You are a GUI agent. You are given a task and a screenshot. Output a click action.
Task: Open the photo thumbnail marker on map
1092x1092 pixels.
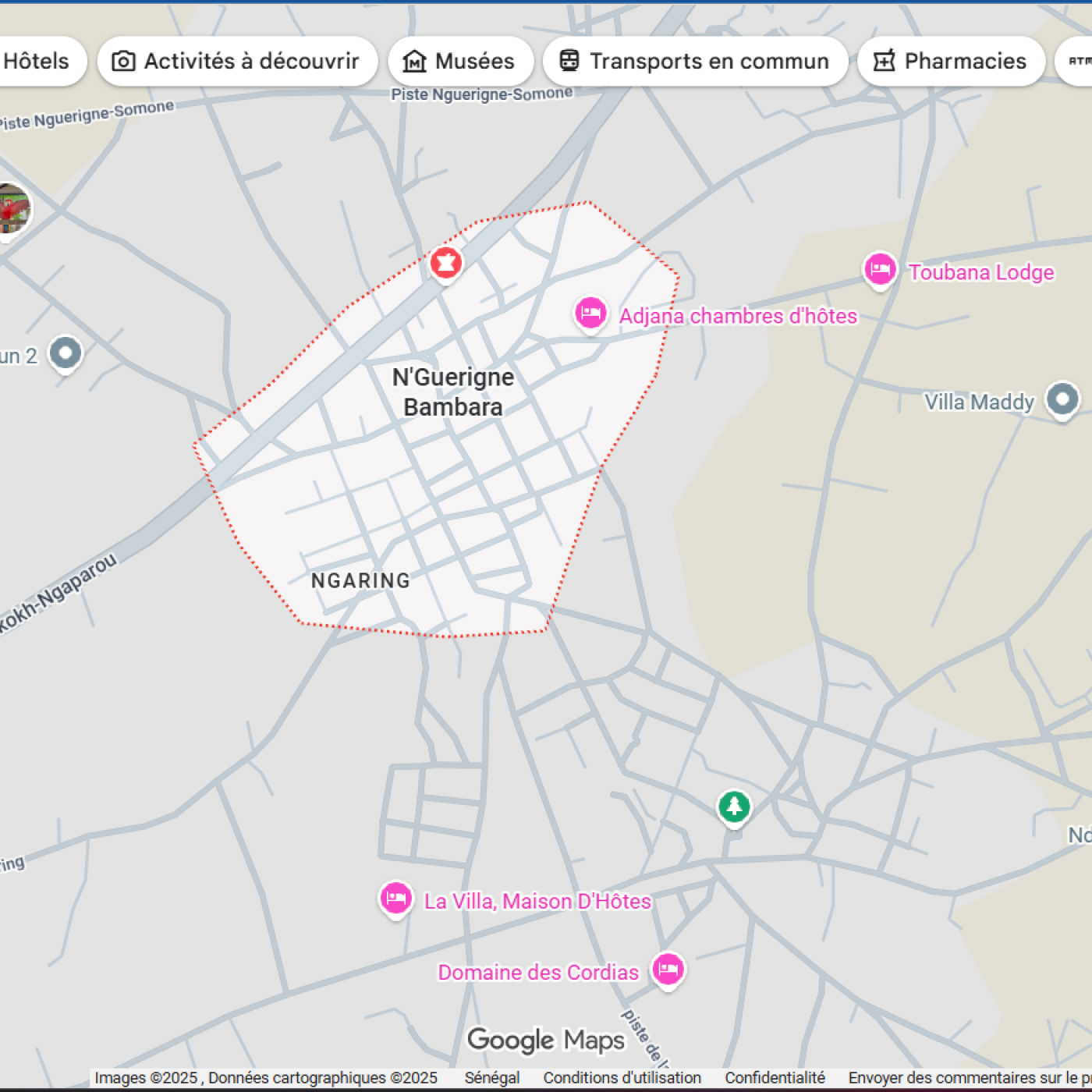[x=12, y=209]
